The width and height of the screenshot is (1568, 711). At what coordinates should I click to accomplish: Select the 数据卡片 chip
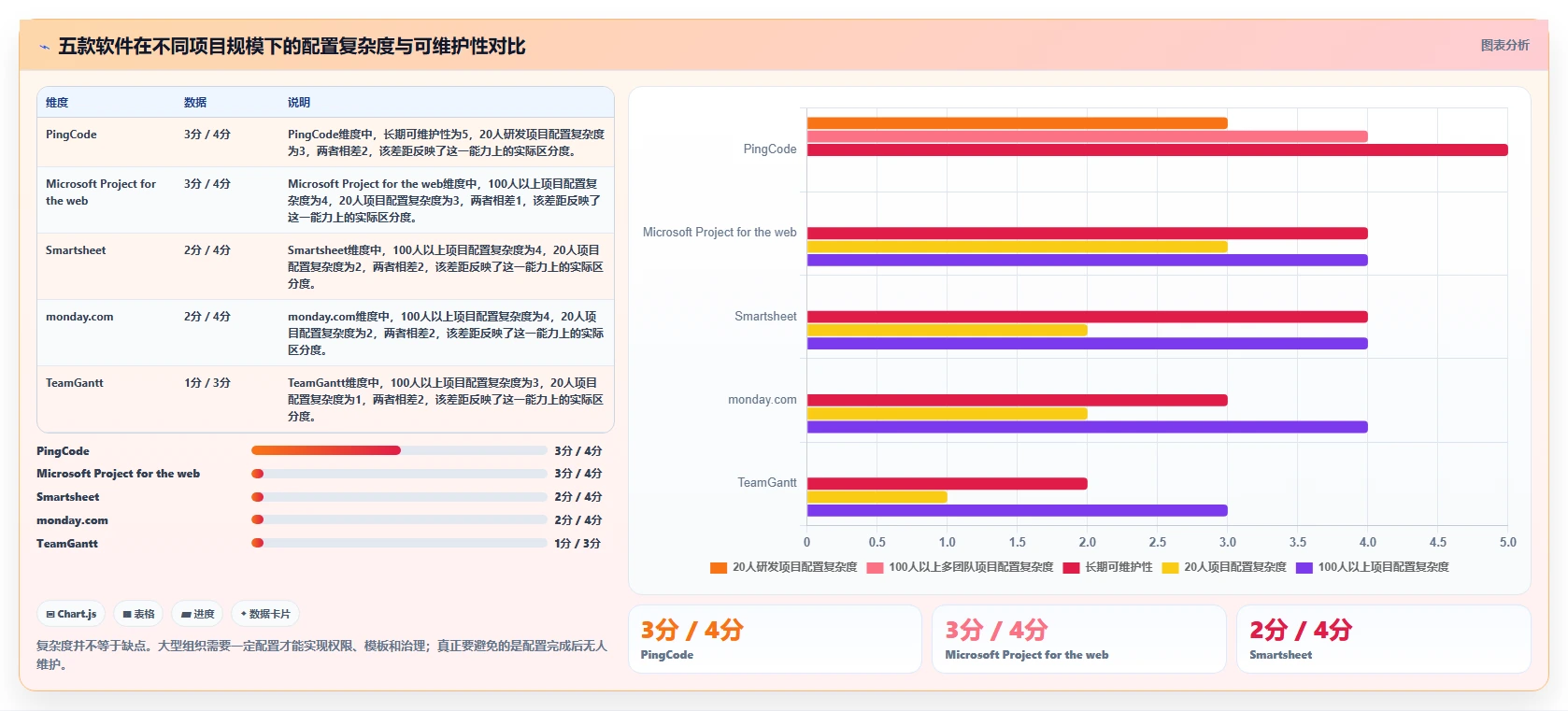[265, 614]
